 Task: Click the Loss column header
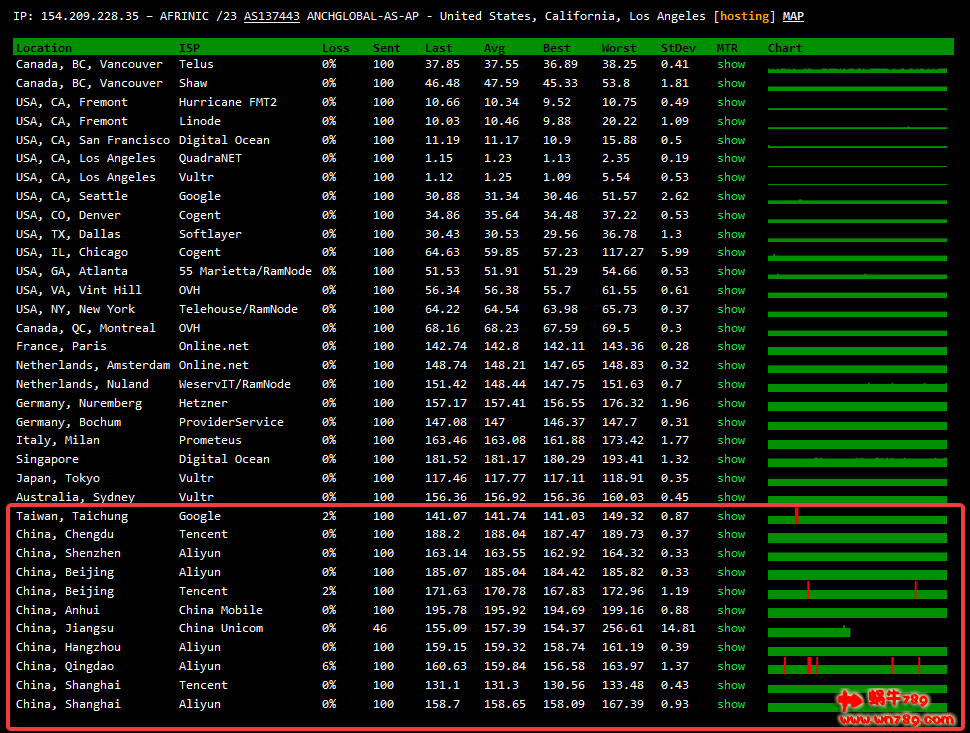point(336,47)
